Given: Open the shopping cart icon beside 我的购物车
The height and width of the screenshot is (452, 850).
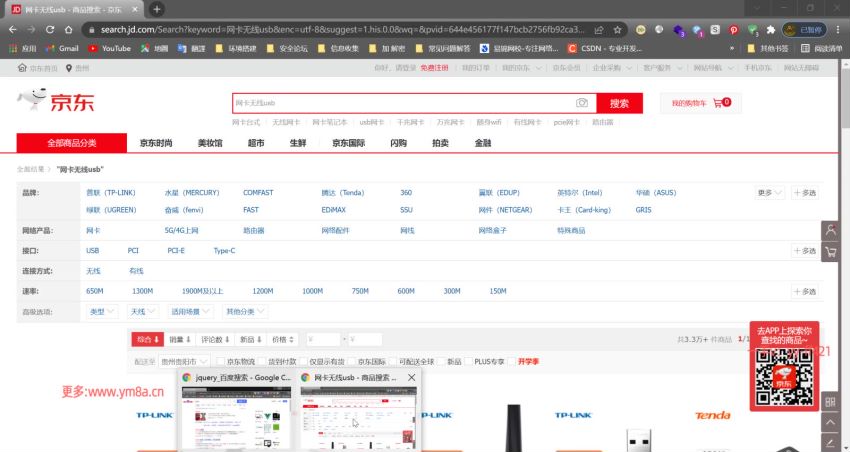Looking at the screenshot, I should pos(719,103).
